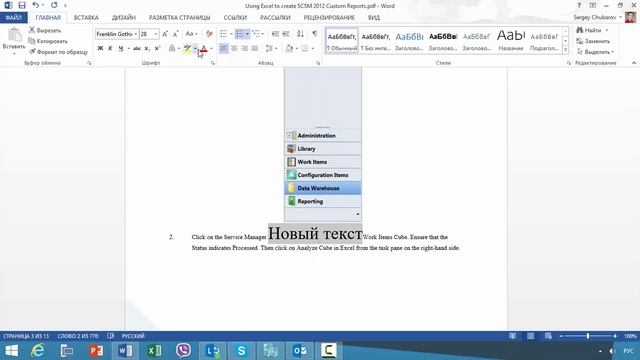Increase the paragraph indent
Screen dimensions: 640x360
point(286,34)
